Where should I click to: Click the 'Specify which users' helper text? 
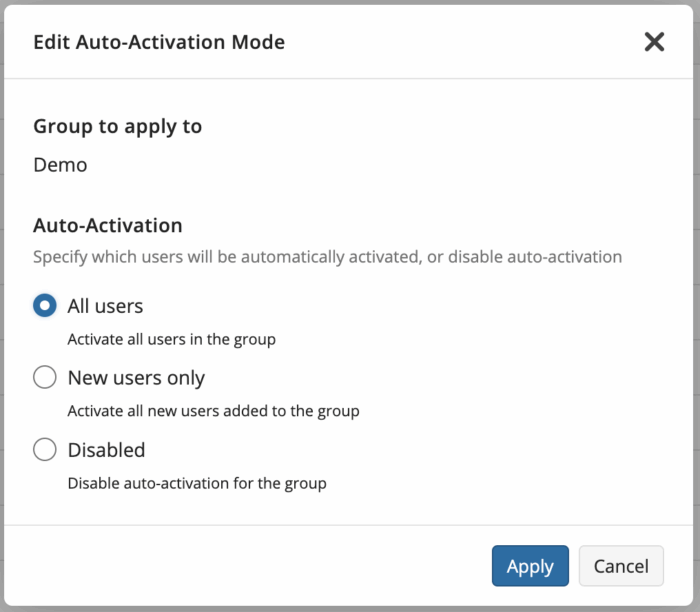[x=327, y=257]
